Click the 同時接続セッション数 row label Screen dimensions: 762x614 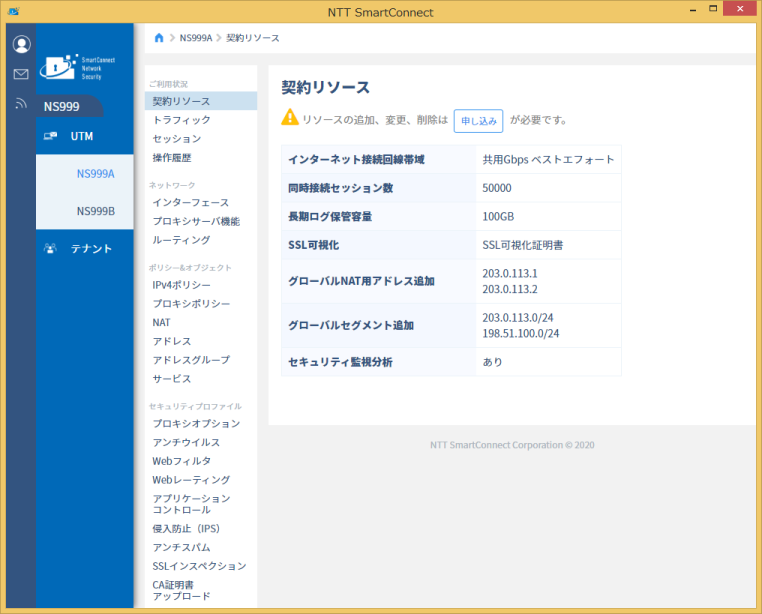(340, 188)
